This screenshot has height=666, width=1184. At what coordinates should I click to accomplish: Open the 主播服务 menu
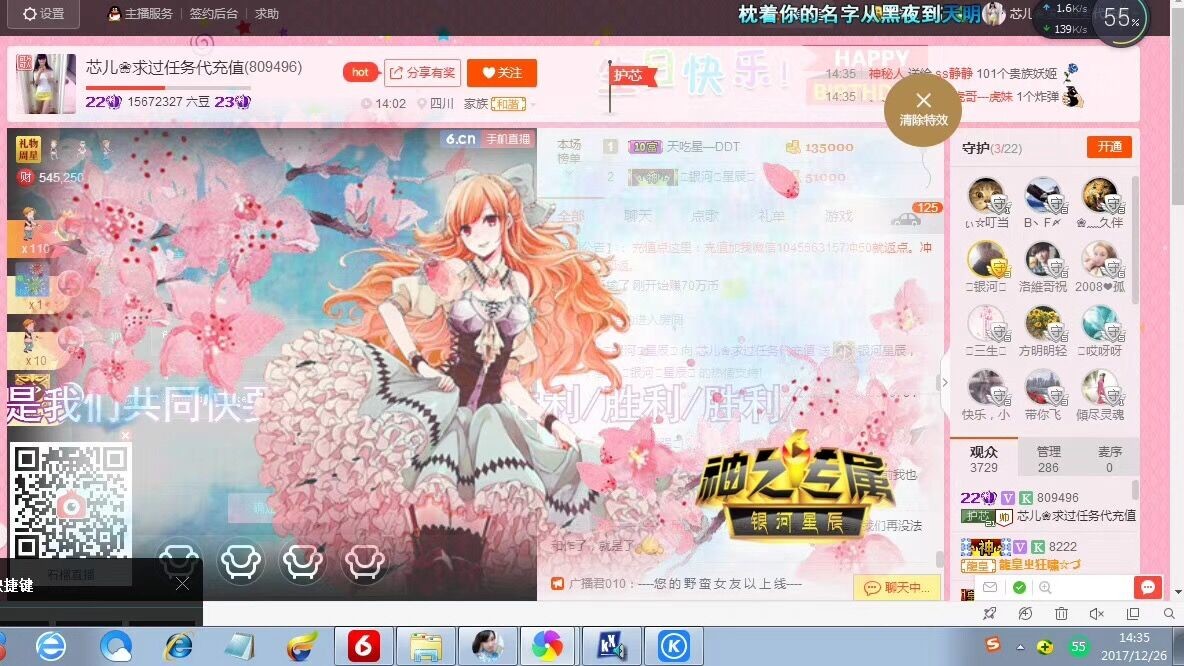click(x=140, y=14)
